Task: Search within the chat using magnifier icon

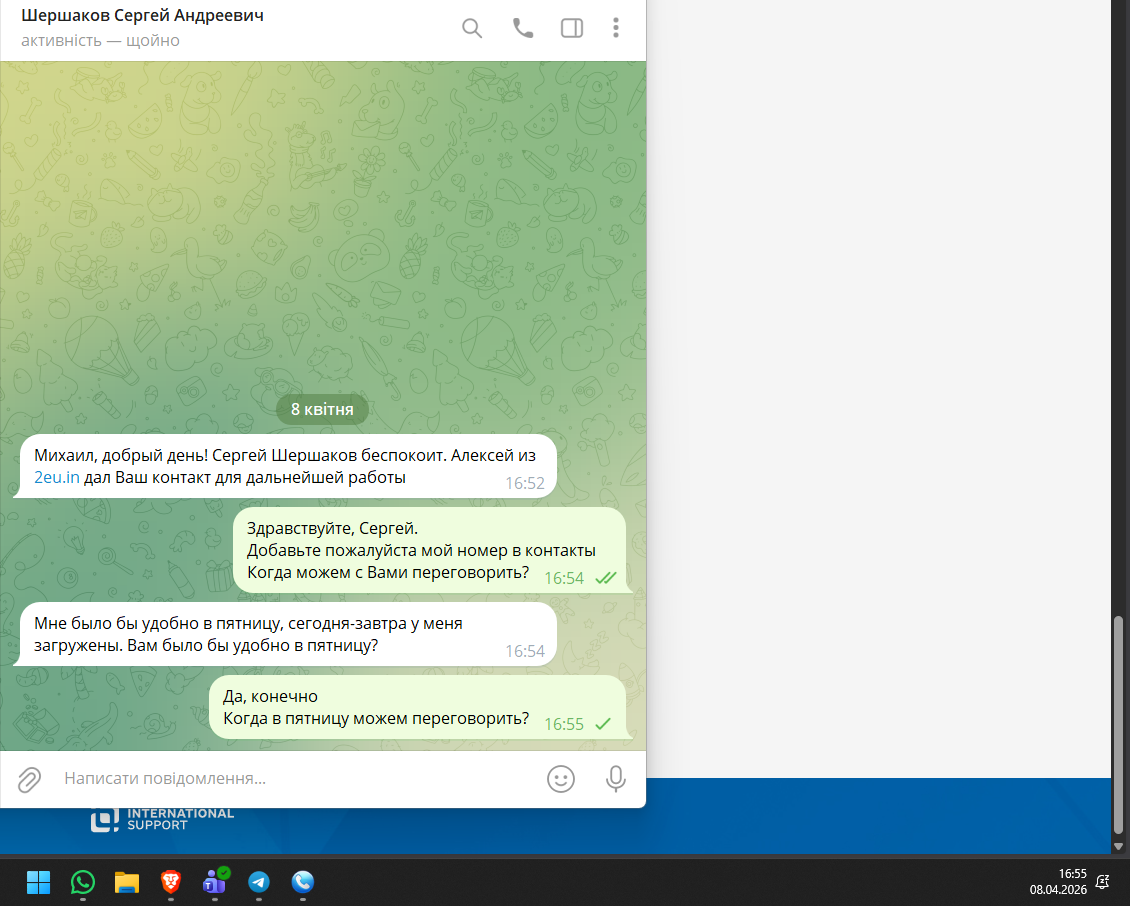Action: 472,28
